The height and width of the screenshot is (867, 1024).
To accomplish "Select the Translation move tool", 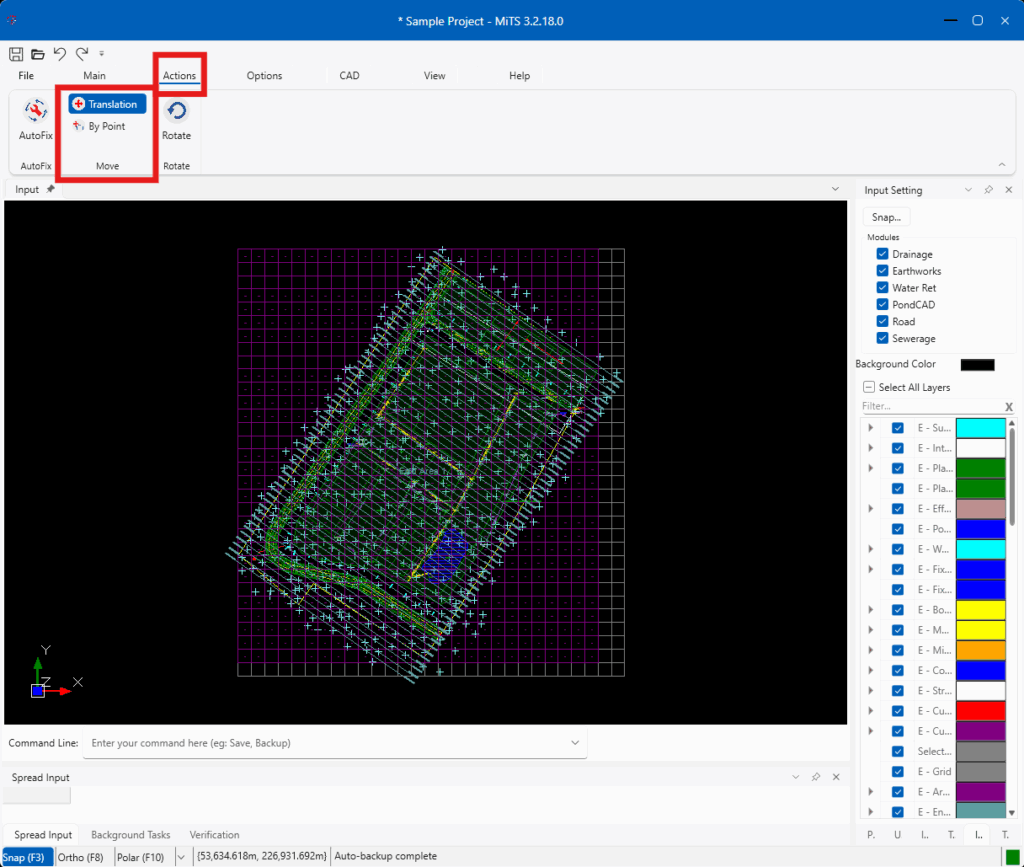I will tap(108, 104).
